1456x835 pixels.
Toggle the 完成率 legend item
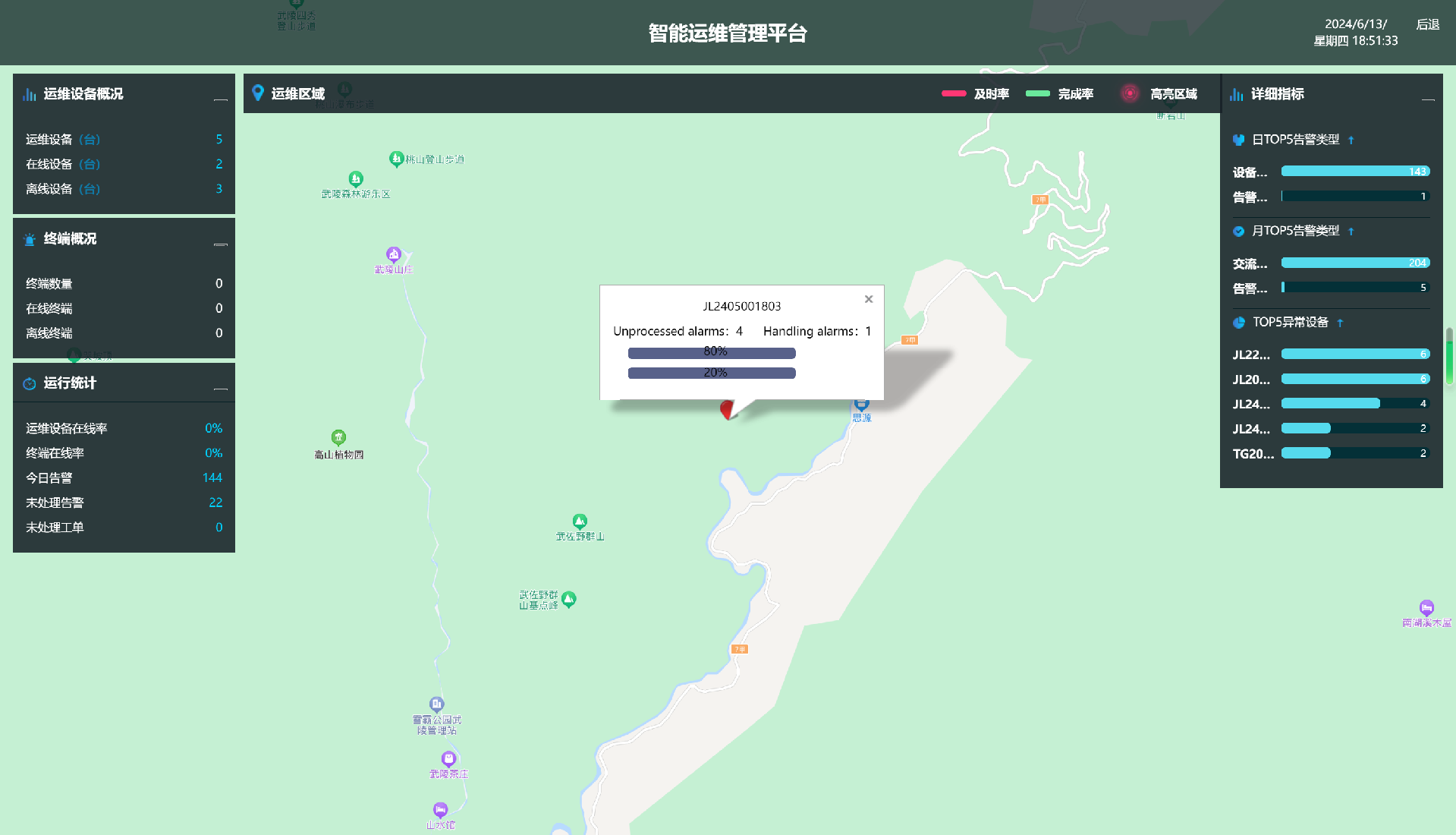[1059, 94]
